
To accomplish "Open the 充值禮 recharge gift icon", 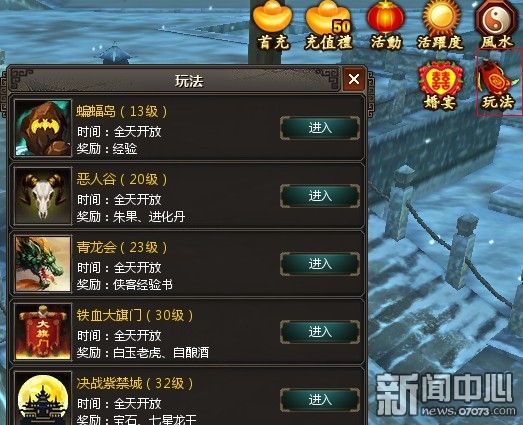I will [x=329, y=25].
